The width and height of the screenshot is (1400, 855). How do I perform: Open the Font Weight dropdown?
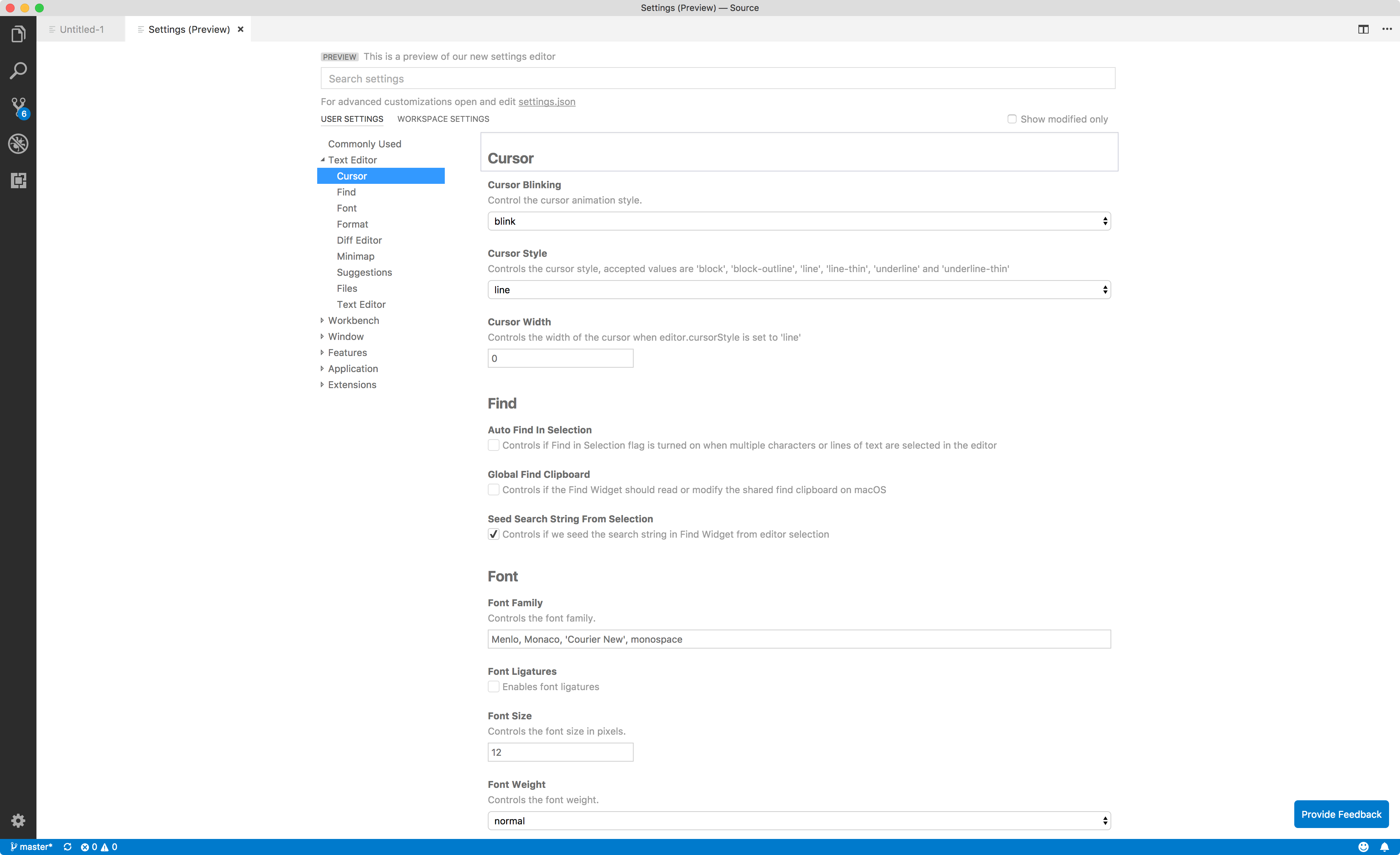tap(799, 820)
